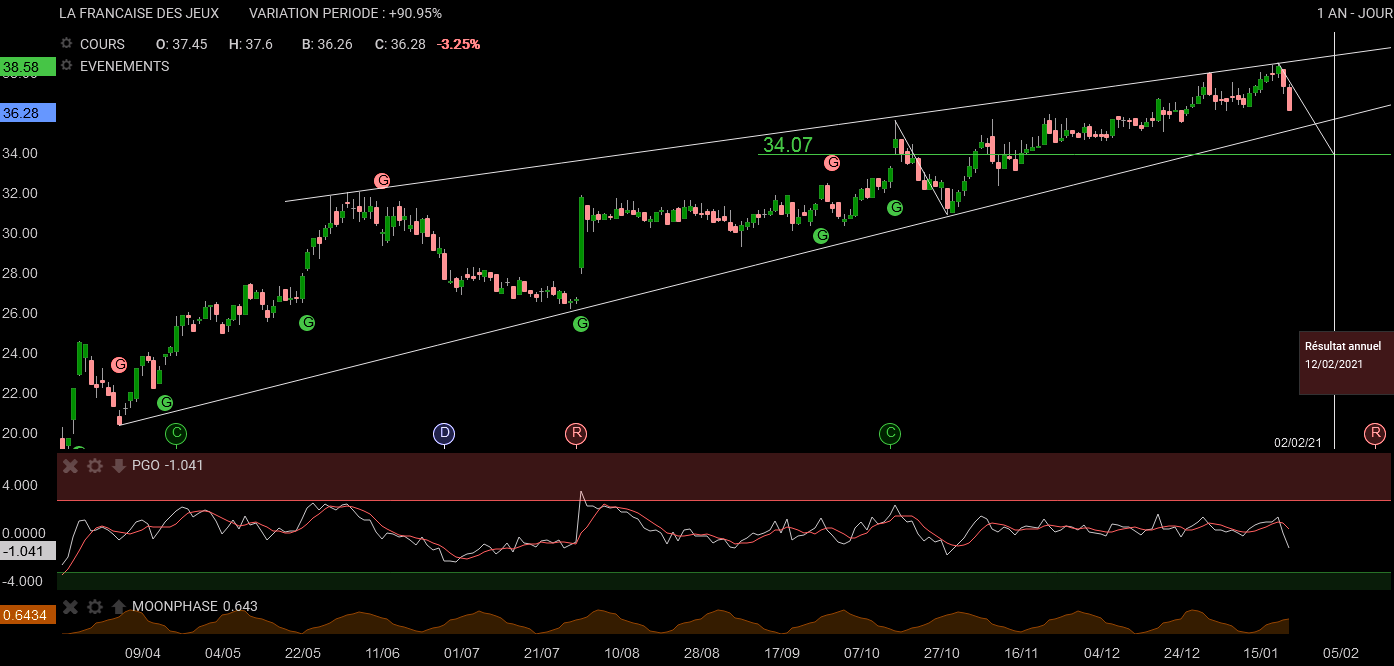Viewport: 1394px width, 666px height.
Task: Open the EVENEMENTS settings gear
Action: point(67,66)
